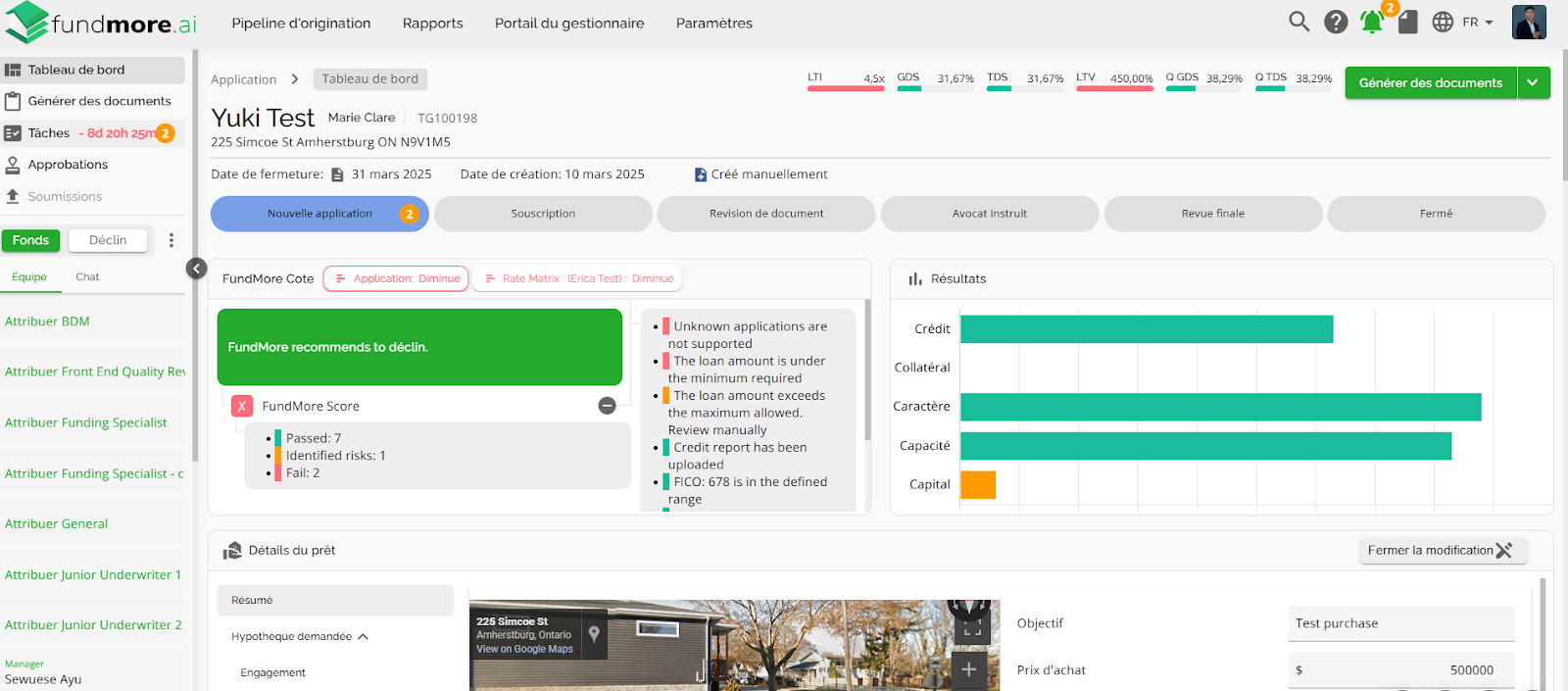The width and height of the screenshot is (1568, 691).
Task: Open Application: Diminué score chip
Action: (x=397, y=279)
